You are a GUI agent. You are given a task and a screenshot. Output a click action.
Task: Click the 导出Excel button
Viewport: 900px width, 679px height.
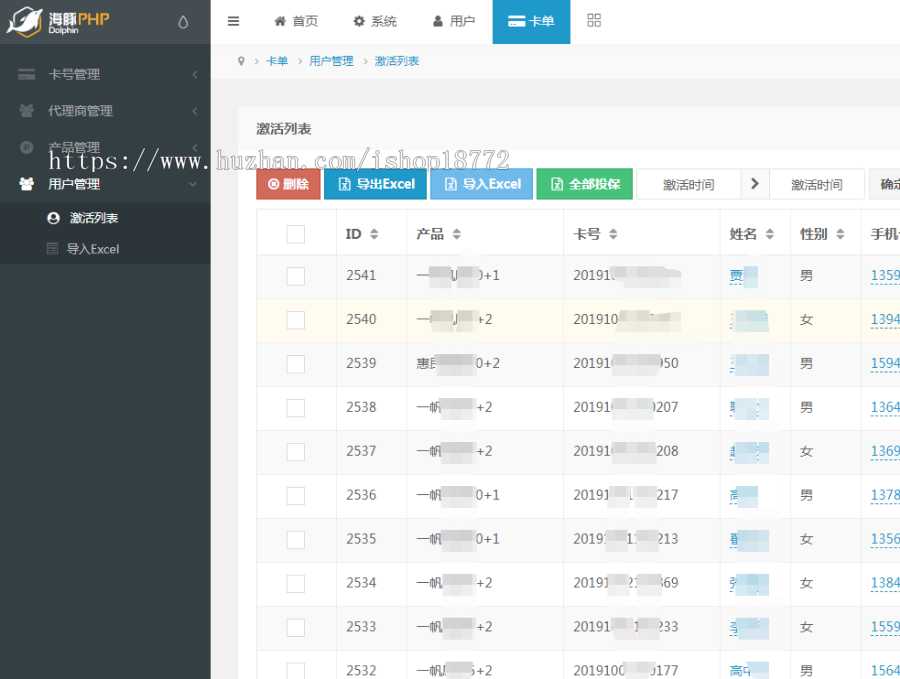(376, 184)
